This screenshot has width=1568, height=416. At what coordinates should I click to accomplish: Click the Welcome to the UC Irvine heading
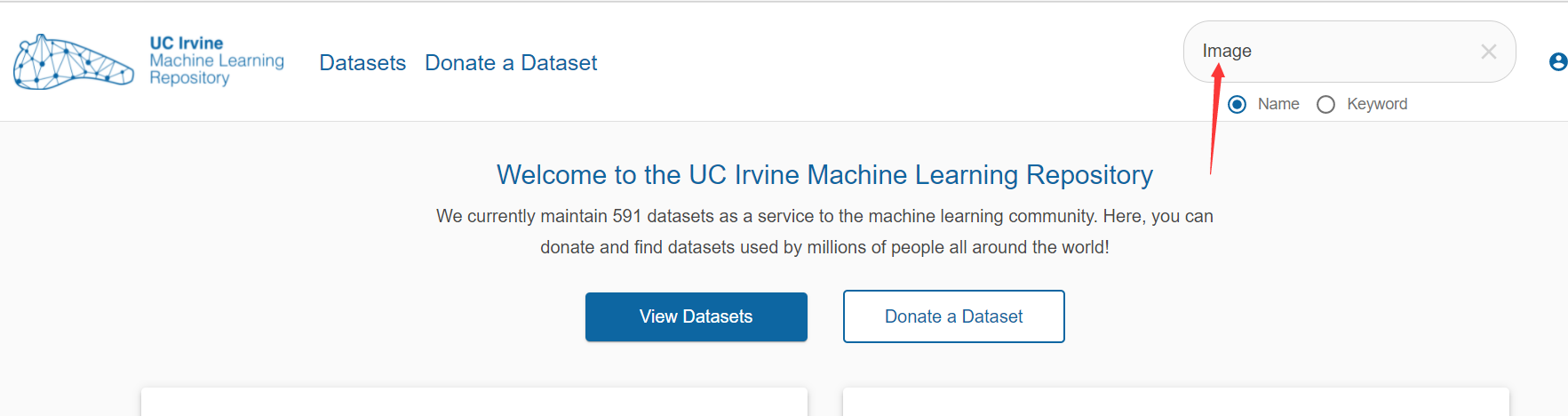click(x=824, y=174)
